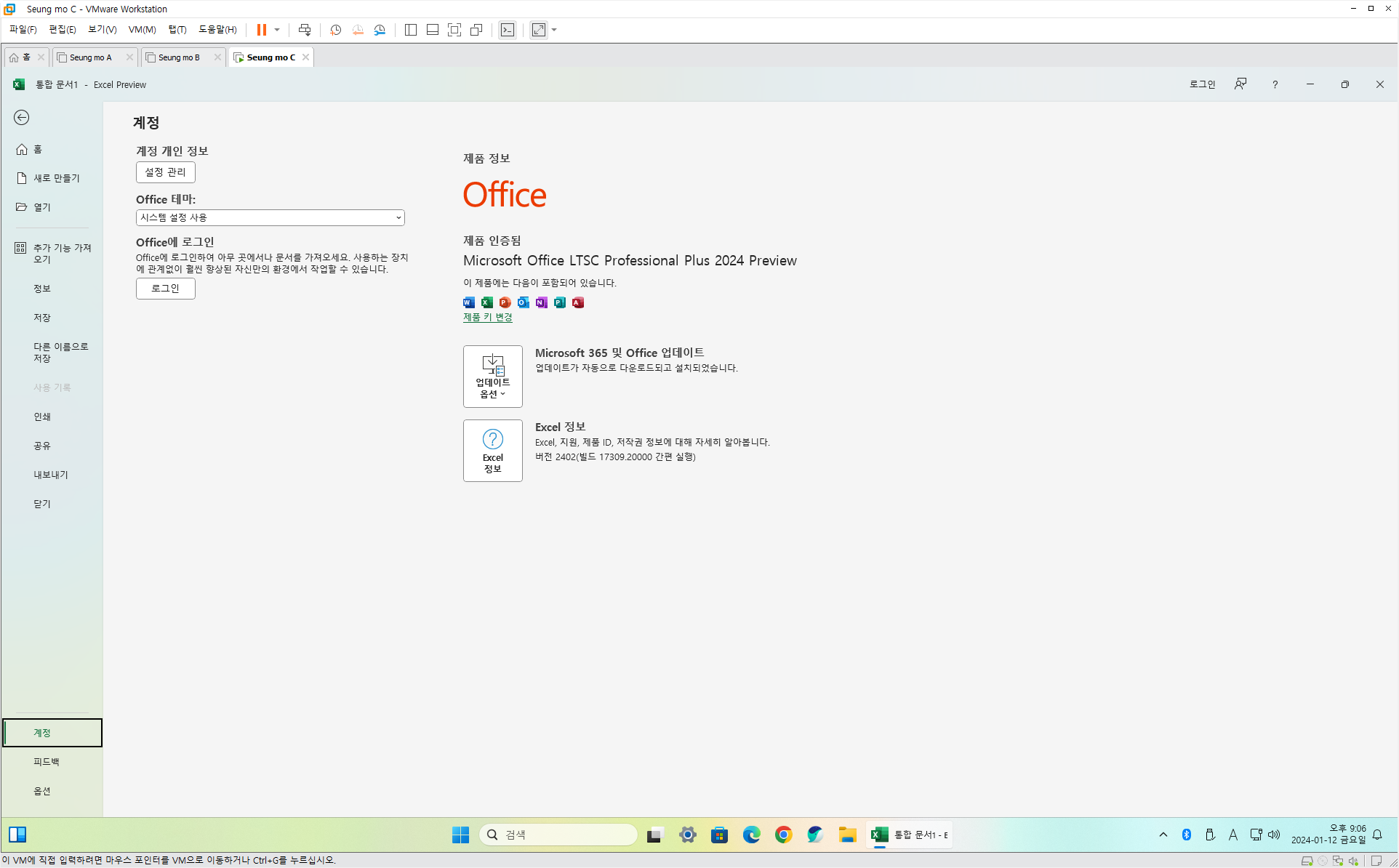Click the back arrow in Excel backstage
Screen dimensions: 1399x868
pos(22,118)
